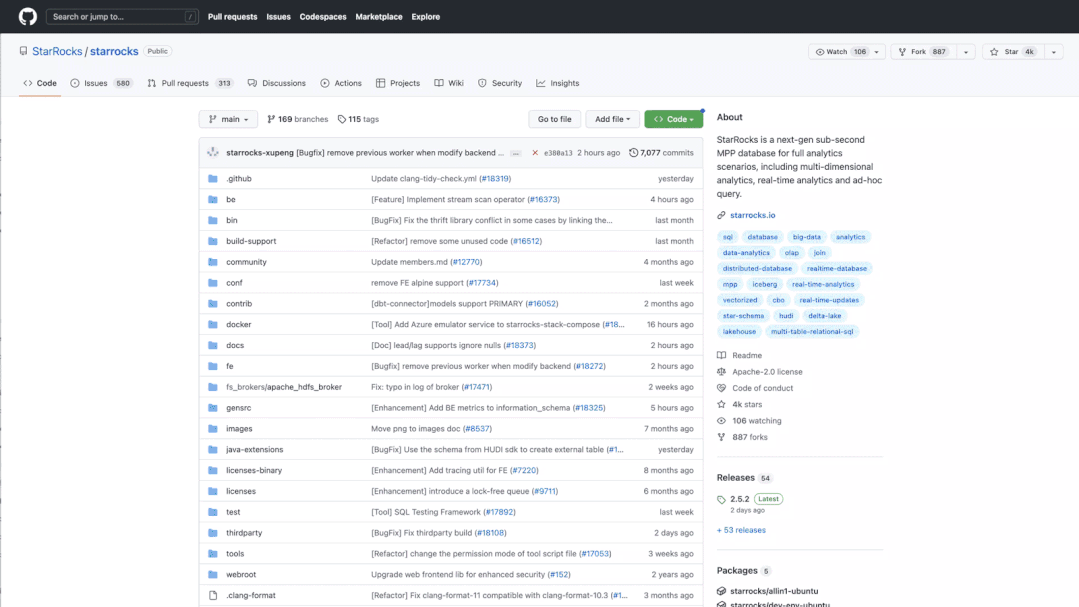Open the Actions tab
Viewport: 1079px width, 607px height.
point(341,83)
